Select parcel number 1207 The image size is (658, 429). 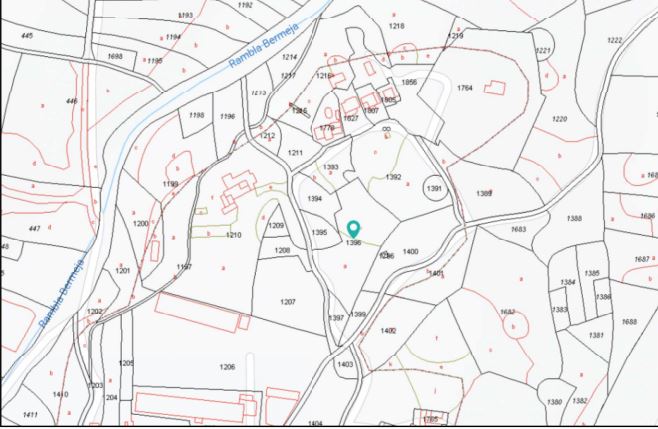point(288,301)
